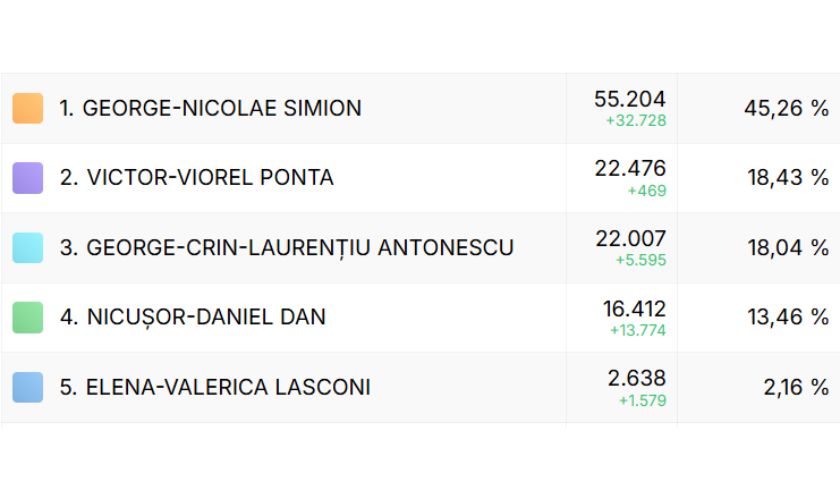Open Elena-Valerica Lasconi's entry
Image resolution: width=840 pixels, height=500 pixels.
214,387
